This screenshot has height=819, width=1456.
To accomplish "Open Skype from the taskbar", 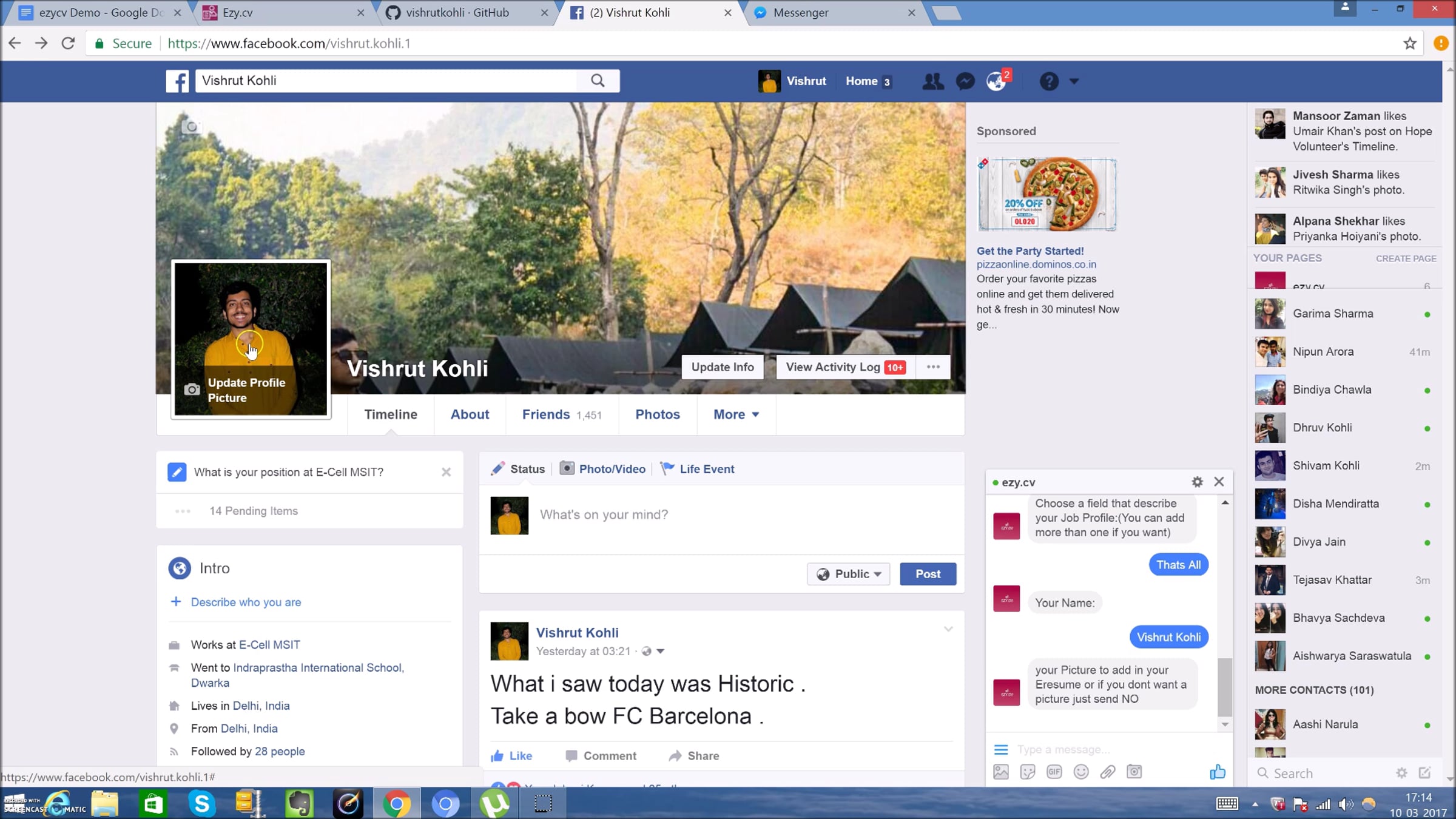I will [202, 804].
